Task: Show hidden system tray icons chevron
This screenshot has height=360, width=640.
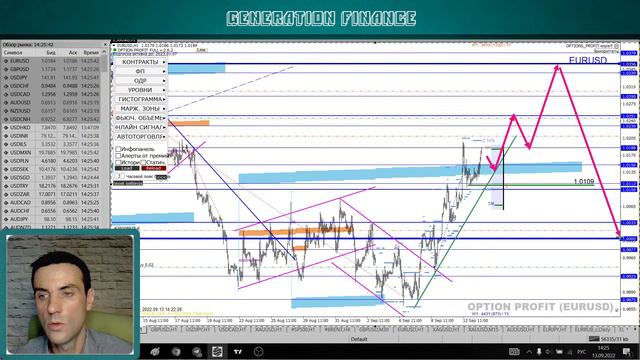Action: 529,351
